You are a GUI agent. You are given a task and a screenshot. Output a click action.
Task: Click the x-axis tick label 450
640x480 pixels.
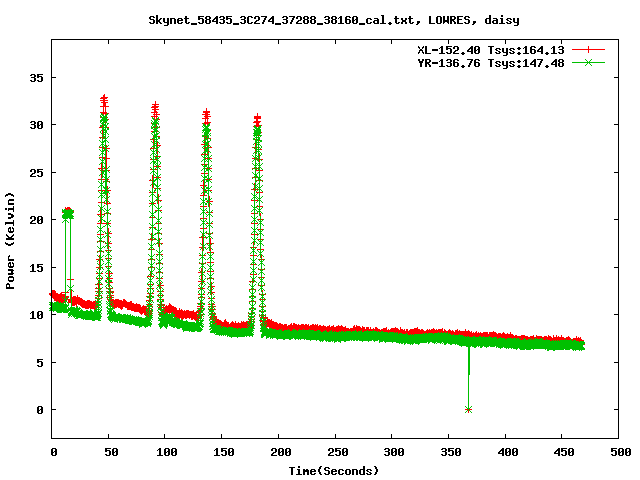[x=564, y=452]
